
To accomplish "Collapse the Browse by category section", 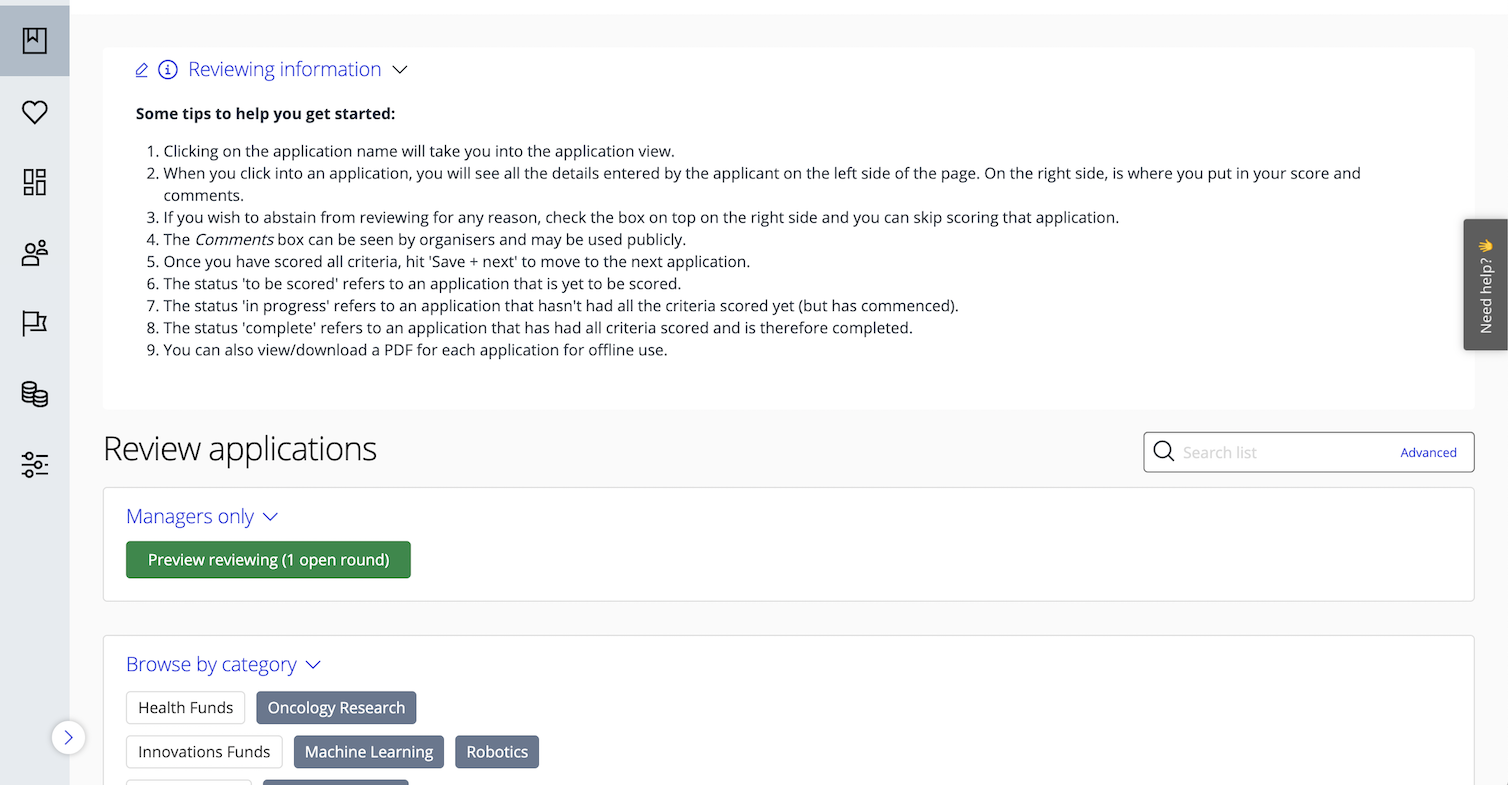I will pyautogui.click(x=313, y=665).
